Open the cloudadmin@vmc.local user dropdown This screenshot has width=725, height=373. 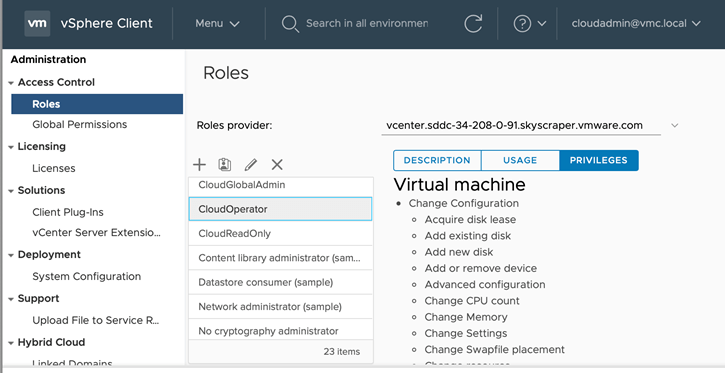click(x=636, y=23)
